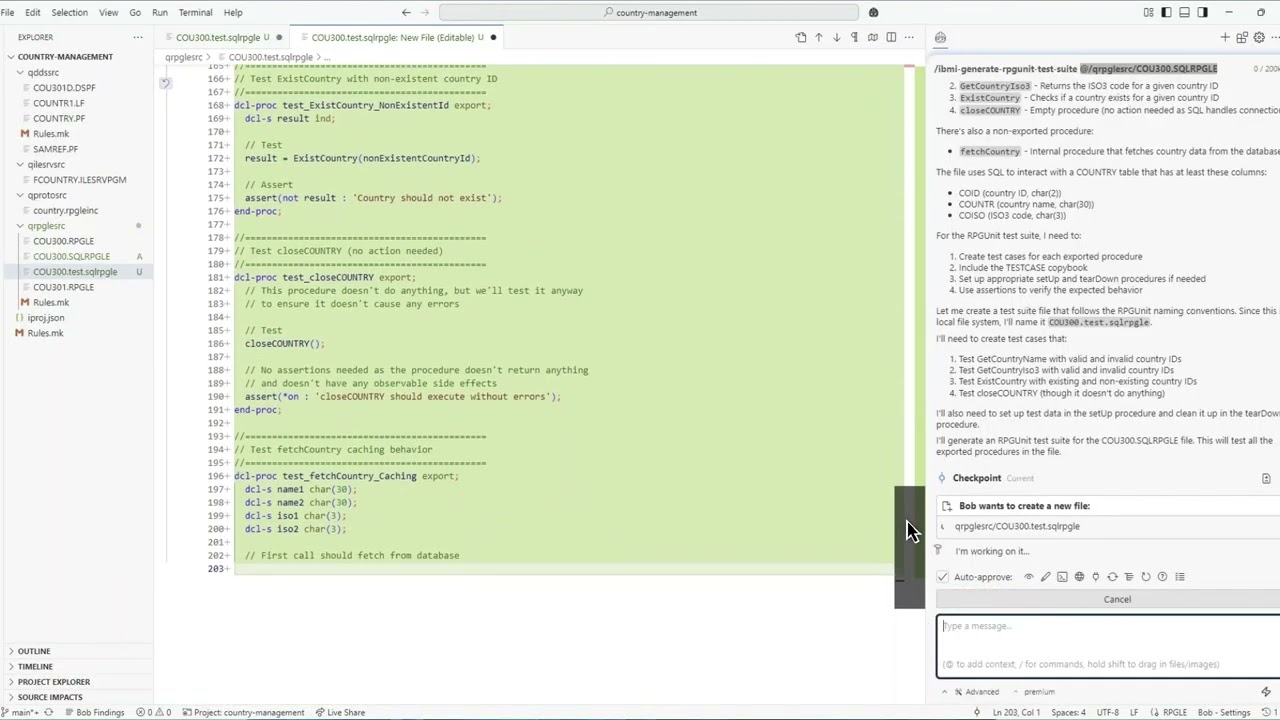Open changes file icon in editor toolbar

tap(800, 37)
